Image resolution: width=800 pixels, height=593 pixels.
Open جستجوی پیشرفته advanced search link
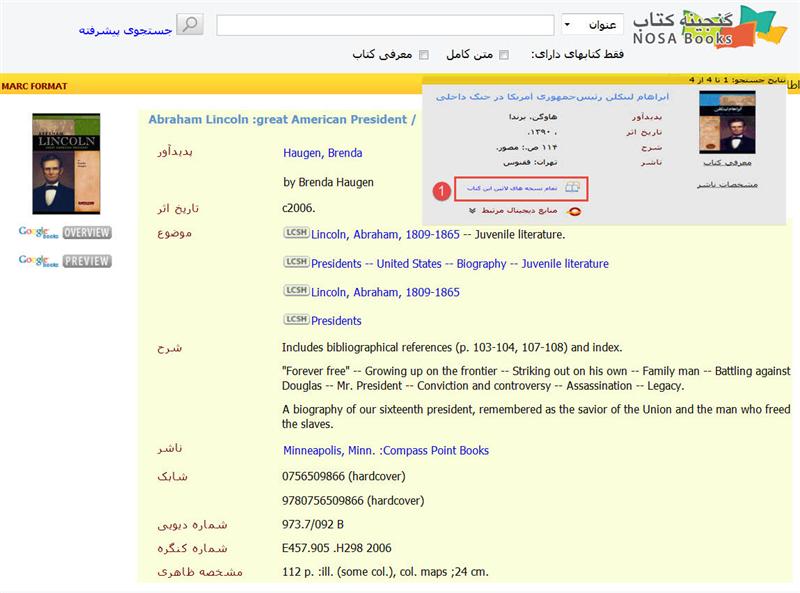[x=126, y=30]
